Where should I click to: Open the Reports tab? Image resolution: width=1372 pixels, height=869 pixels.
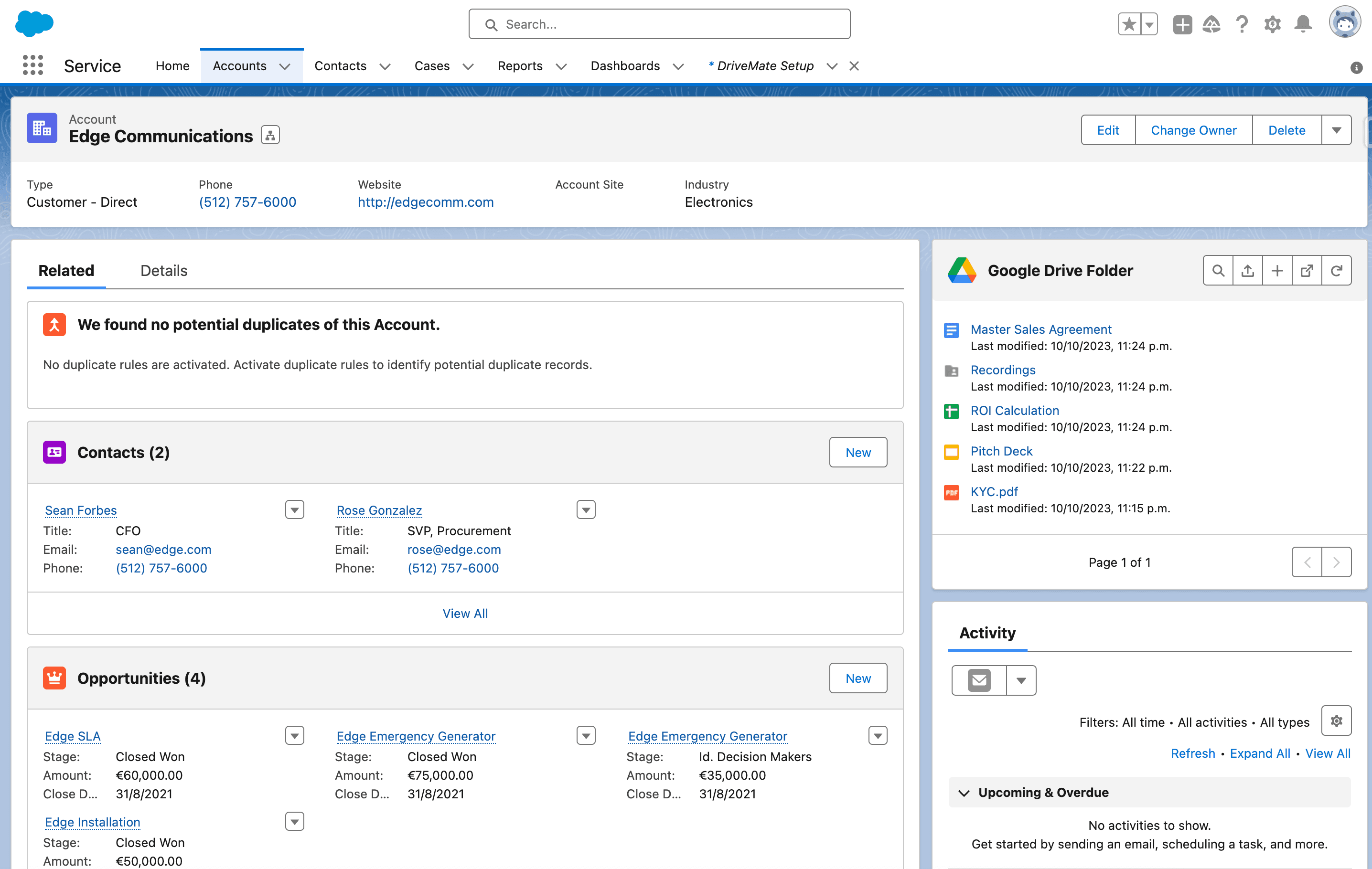click(x=520, y=66)
